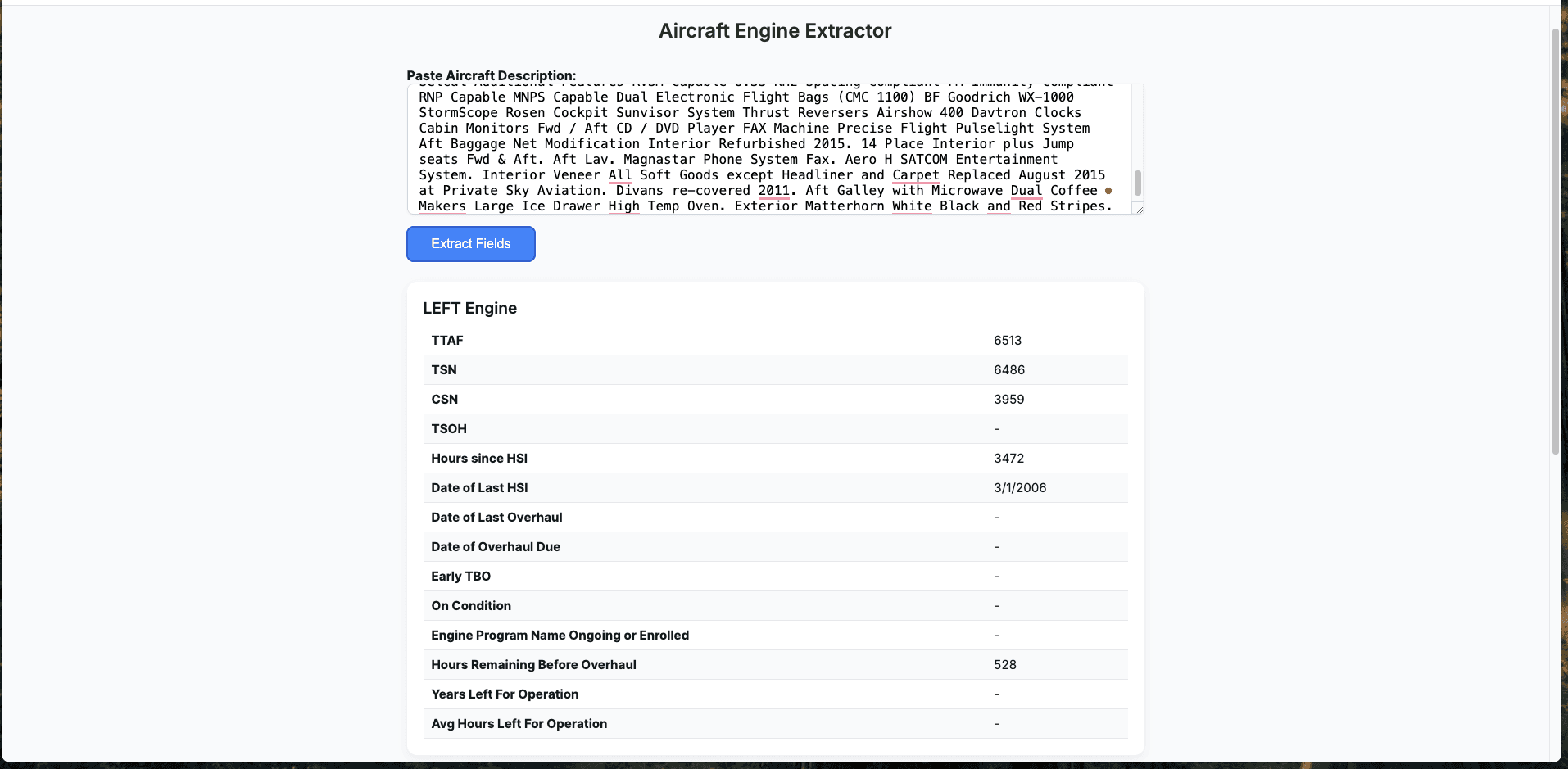Click the Date of Last HSI value 3/1/2006
The image size is (1568, 769).
[x=1021, y=487]
